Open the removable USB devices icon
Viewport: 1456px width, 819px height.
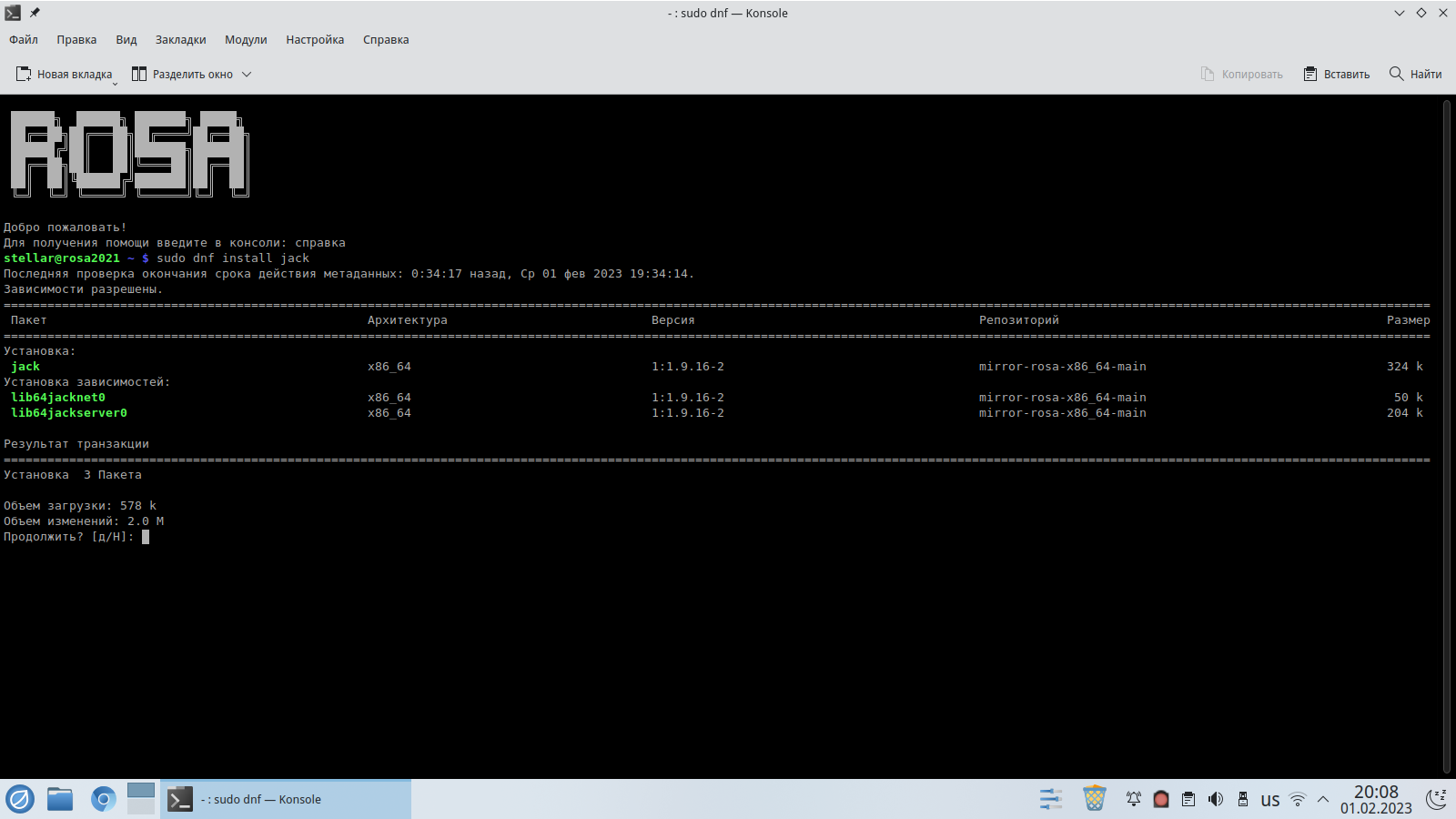coord(1243,799)
